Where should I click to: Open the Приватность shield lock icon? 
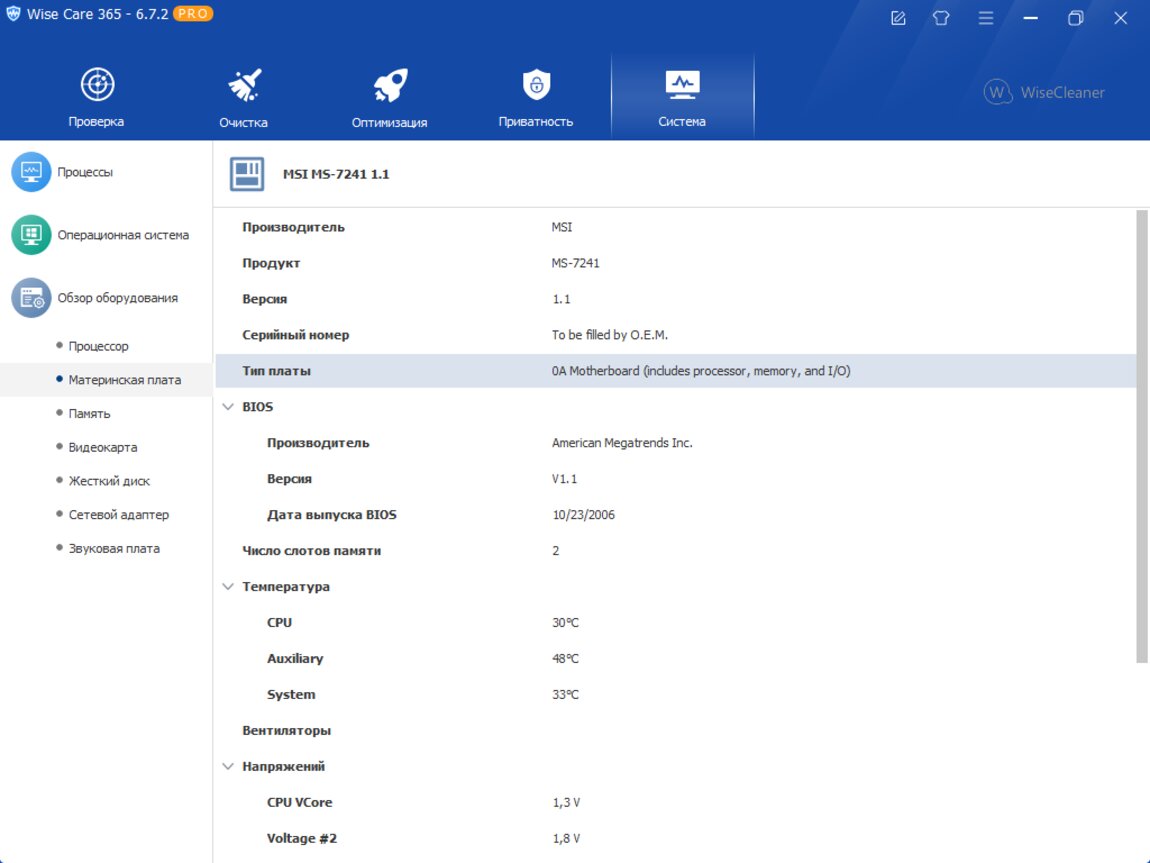[x=536, y=85]
